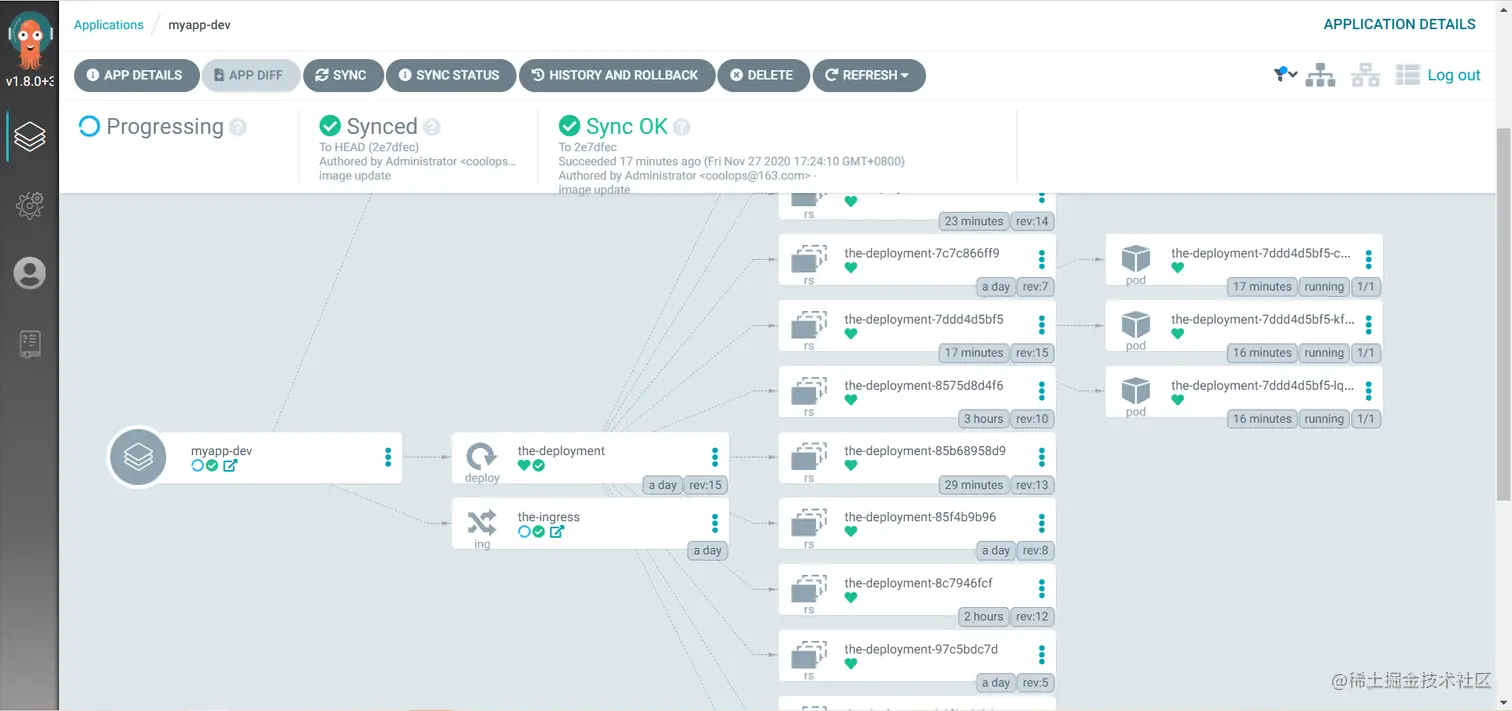1512x711 pixels.
Task: Open menu of the-deployment-8575d8d4f6 replicaset
Action: click(1042, 391)
